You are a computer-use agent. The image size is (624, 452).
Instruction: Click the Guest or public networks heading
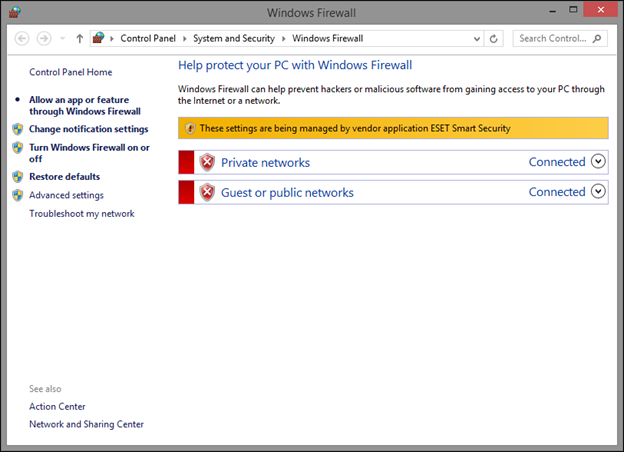tap(287, 193)
